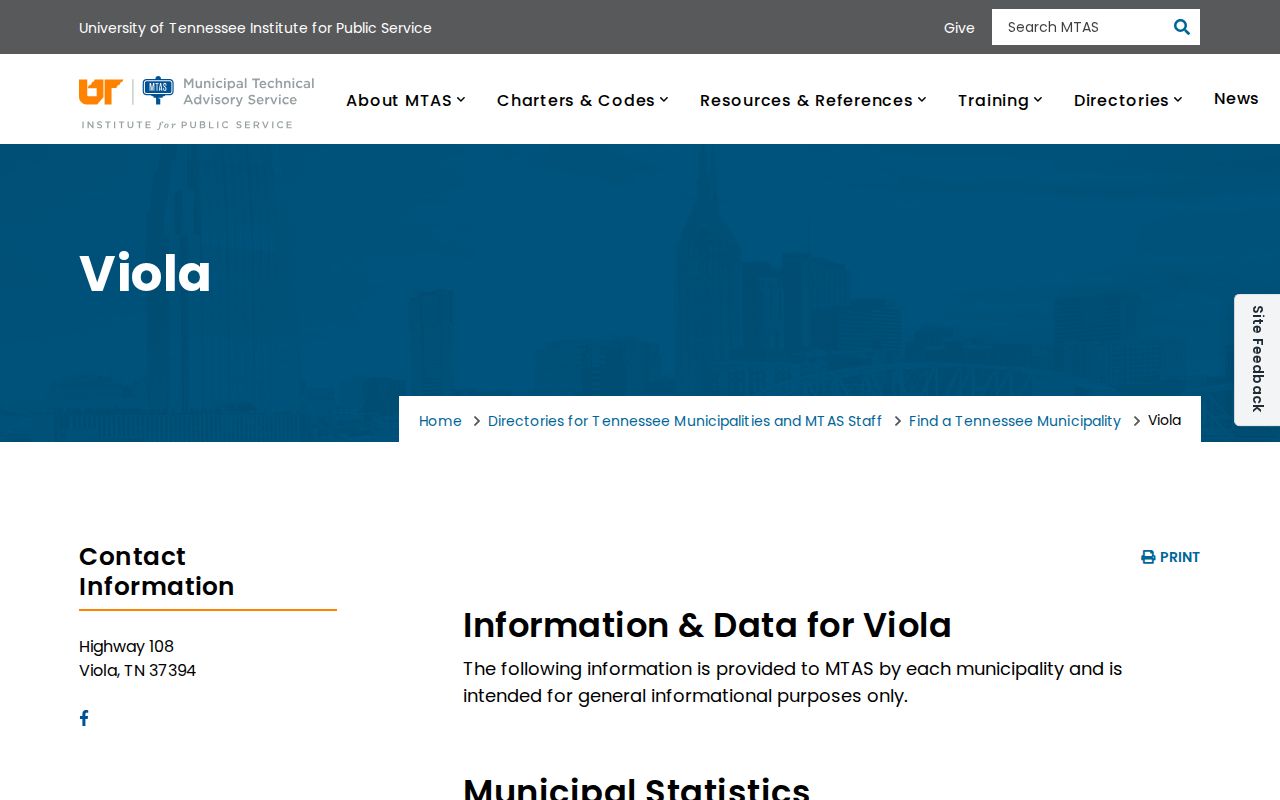Open University of Tennessee Institute for Public Service link
The width and height of the screenshot is (1280, 800).
(x=255, y=28)
